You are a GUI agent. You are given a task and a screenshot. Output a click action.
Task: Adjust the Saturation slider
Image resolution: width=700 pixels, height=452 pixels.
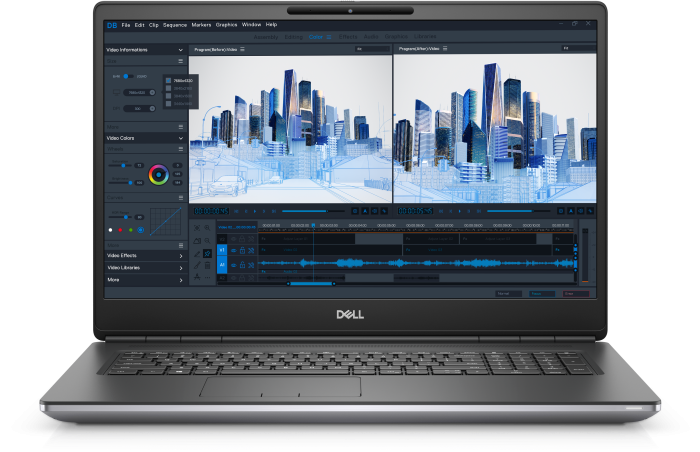[x=120, y=166]
